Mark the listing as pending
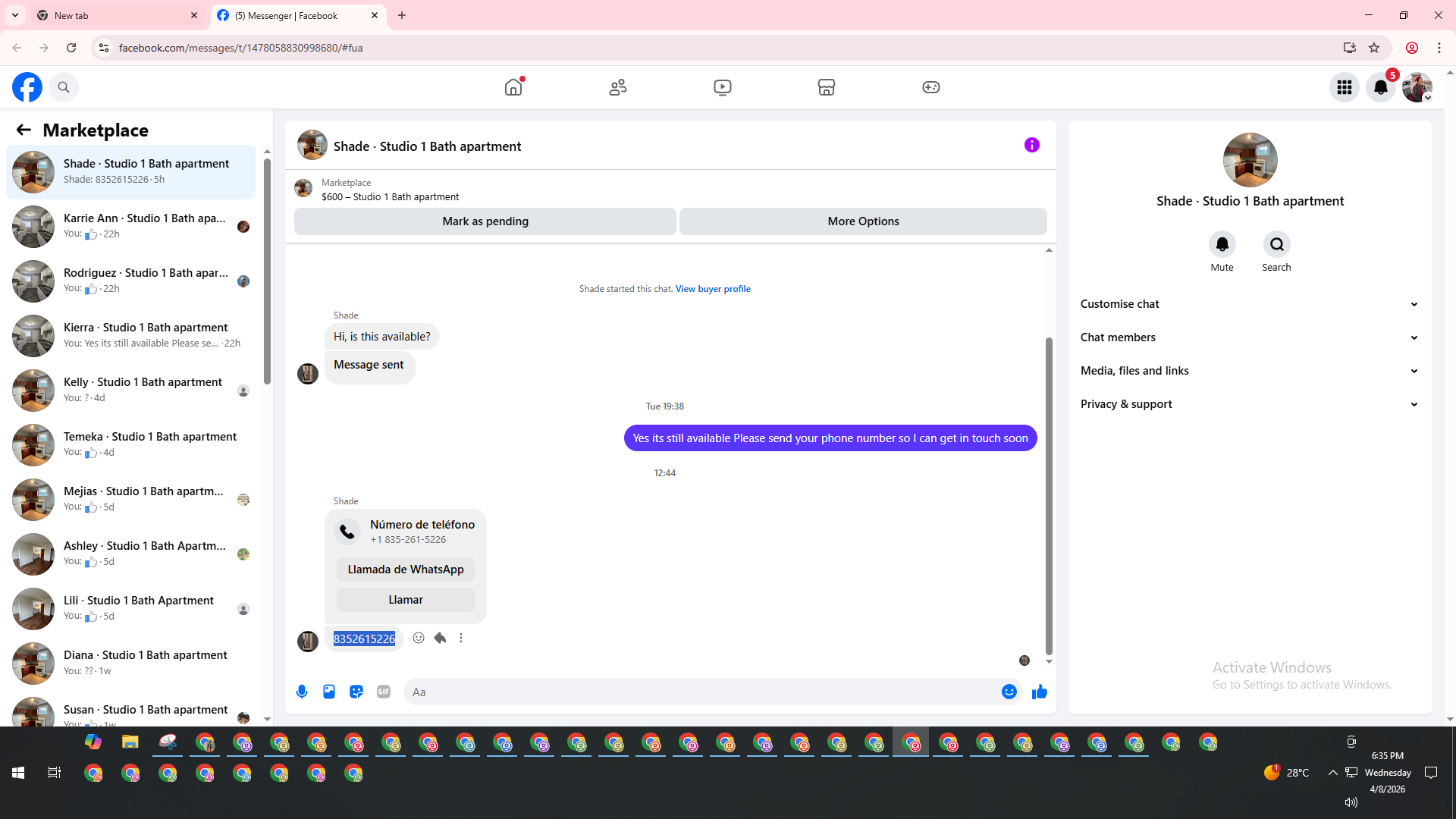This screenshot has height=819, width=1456. pos(485,221)
